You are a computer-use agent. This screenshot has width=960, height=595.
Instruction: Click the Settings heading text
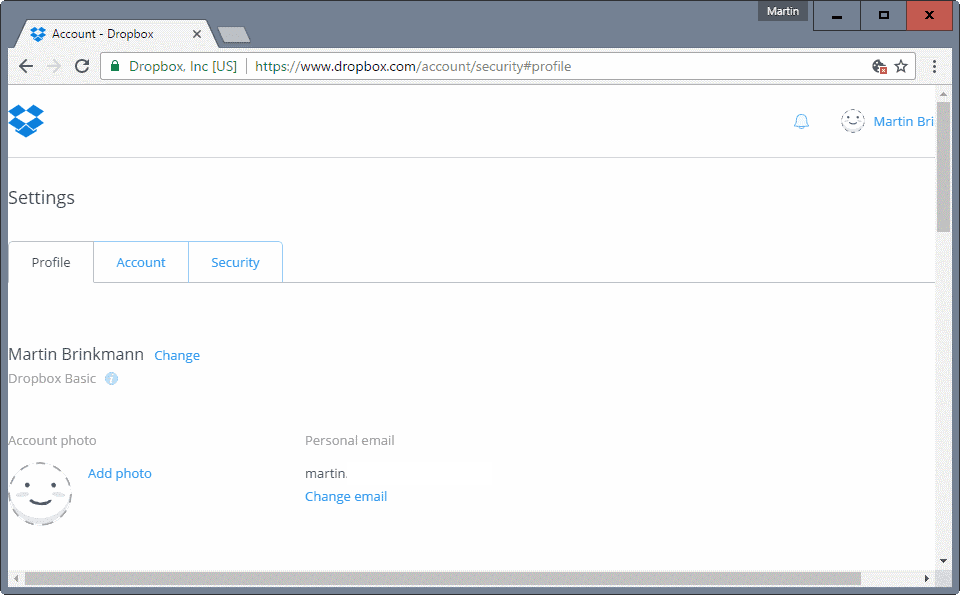pyautogui.click(x=42, y=198)
